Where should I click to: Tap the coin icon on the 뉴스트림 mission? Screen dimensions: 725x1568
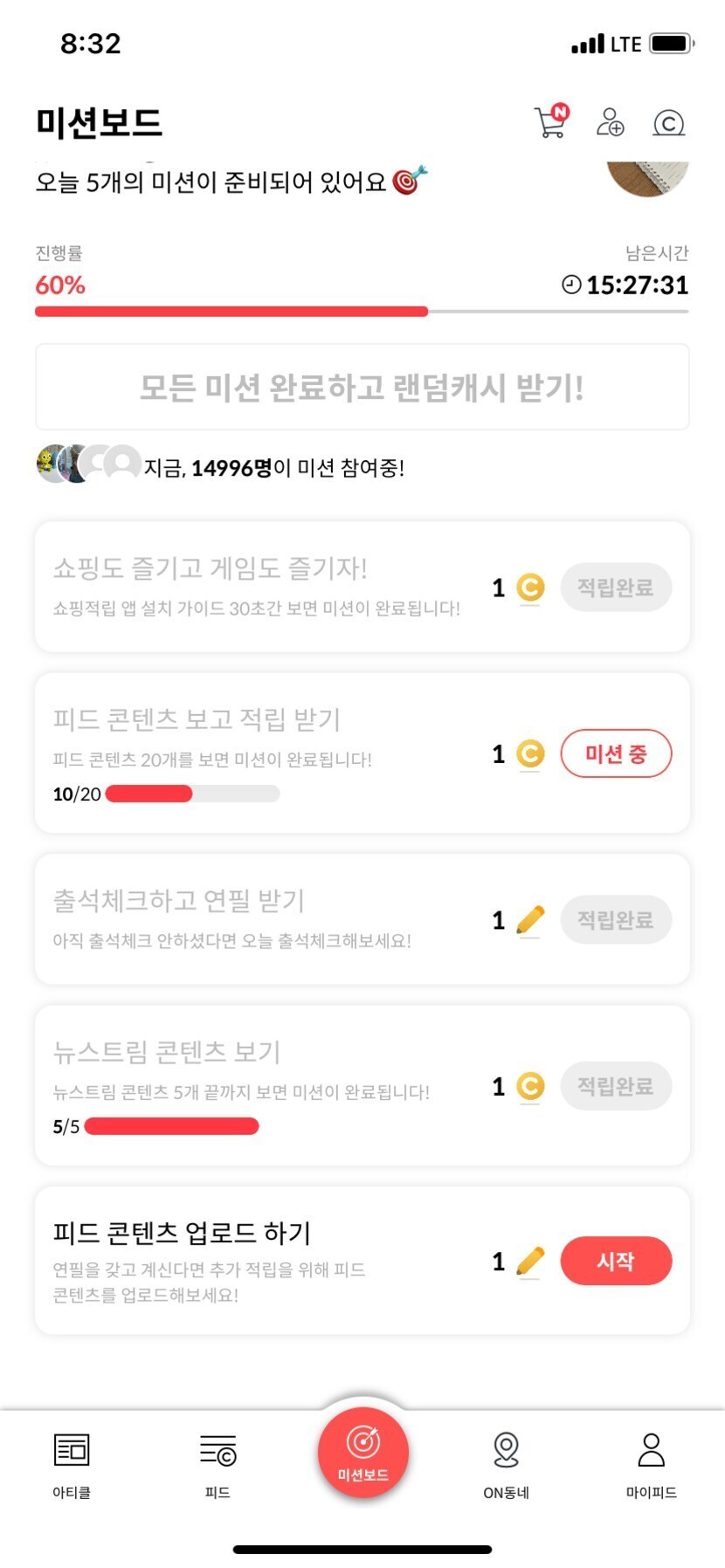(x=530, y=1087)
